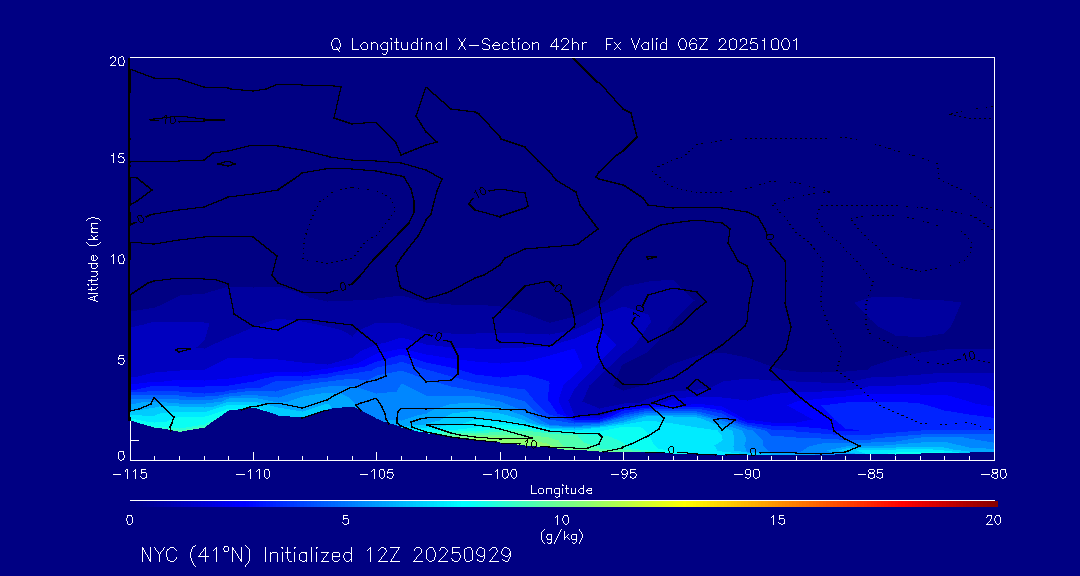Click the altitude tick label 5
The image size is (1080, 576).
pyautogui.click(x=121, y=359)
